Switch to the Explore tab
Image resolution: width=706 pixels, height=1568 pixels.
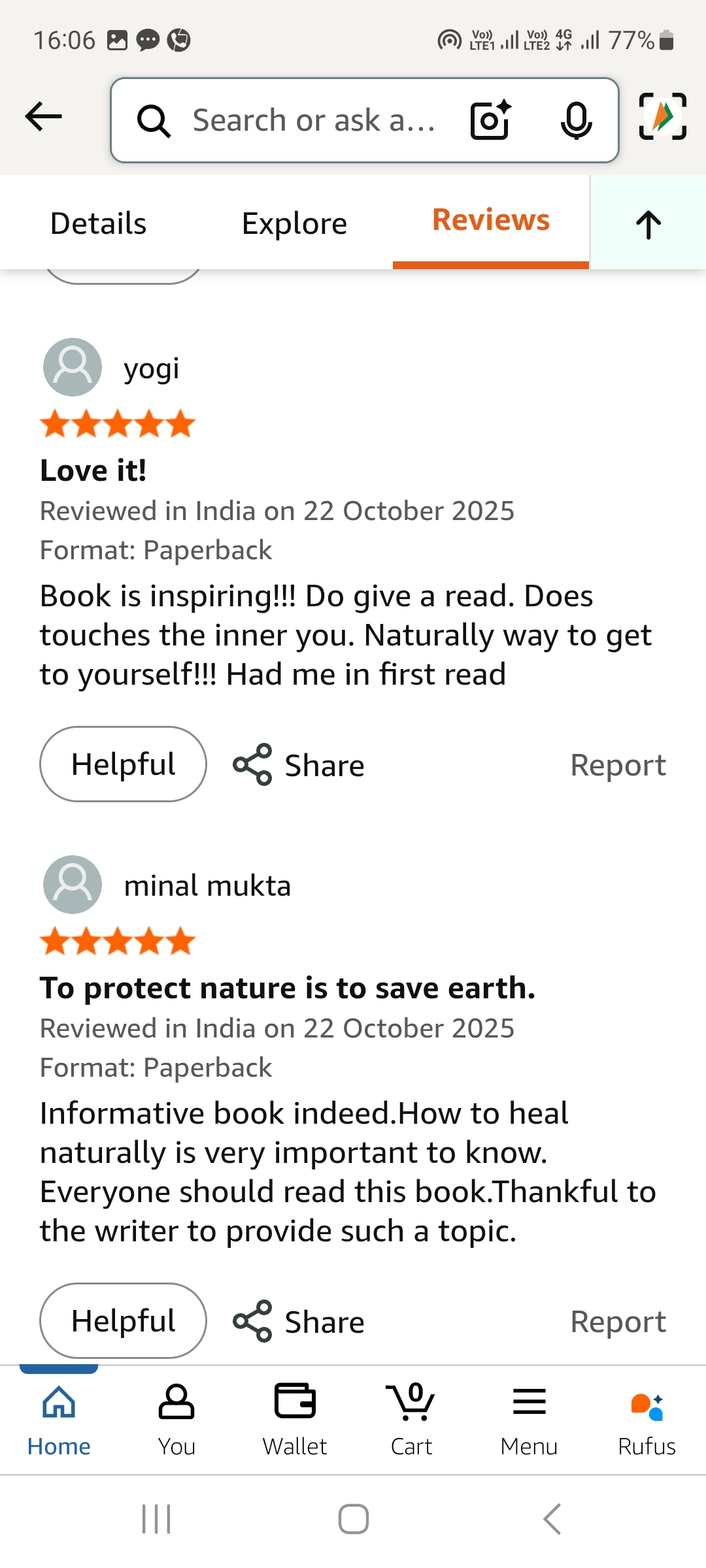[294, 223]
